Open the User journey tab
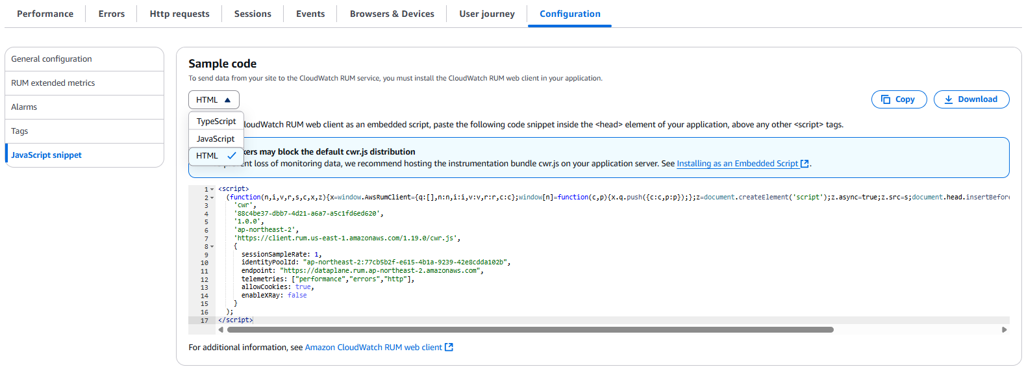The image size is (1024, 369). [x=487, y=14]
